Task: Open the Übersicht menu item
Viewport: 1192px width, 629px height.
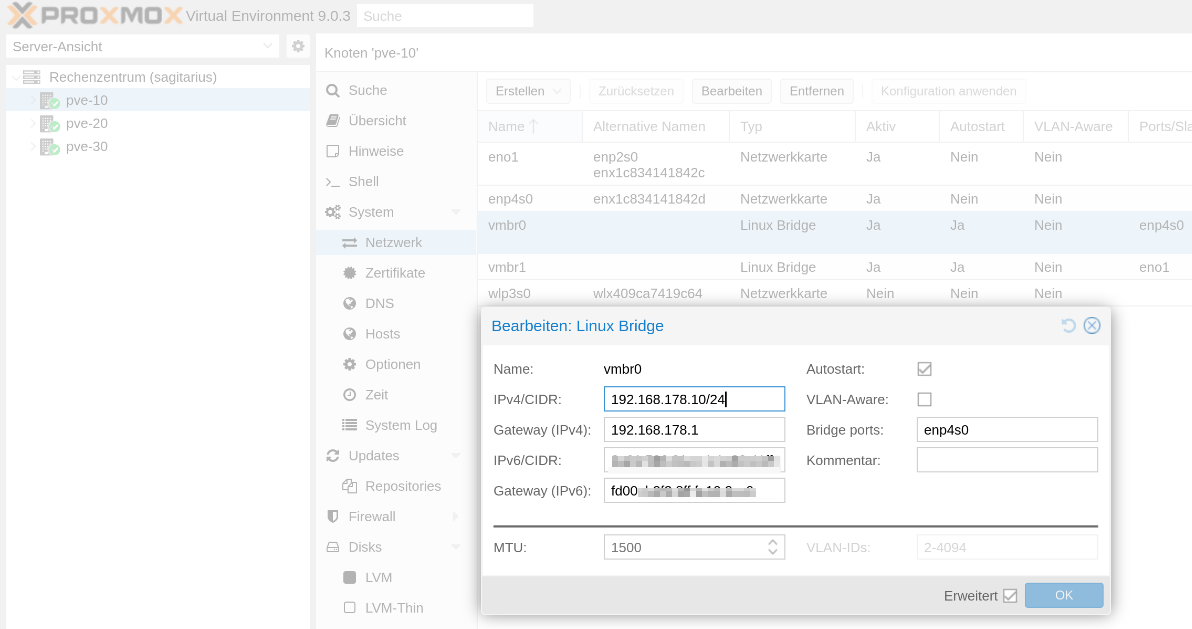Action: tap(377, 121)
